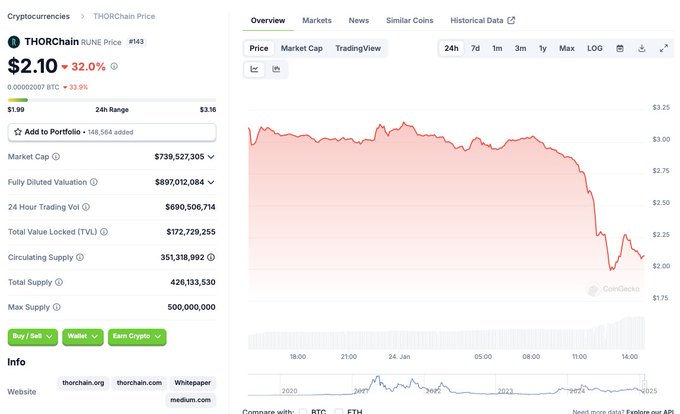
Task: Select the Max time range
Action: tap(566, 48)
